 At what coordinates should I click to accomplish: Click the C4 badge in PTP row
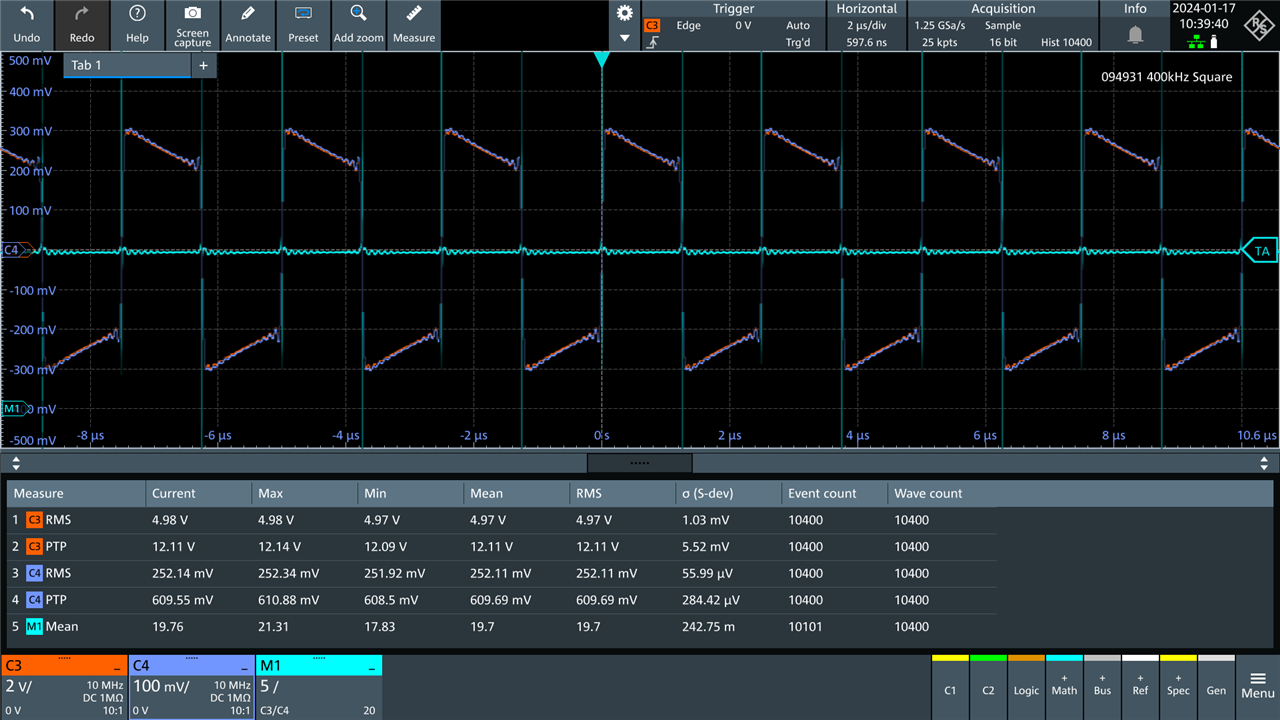34,600
